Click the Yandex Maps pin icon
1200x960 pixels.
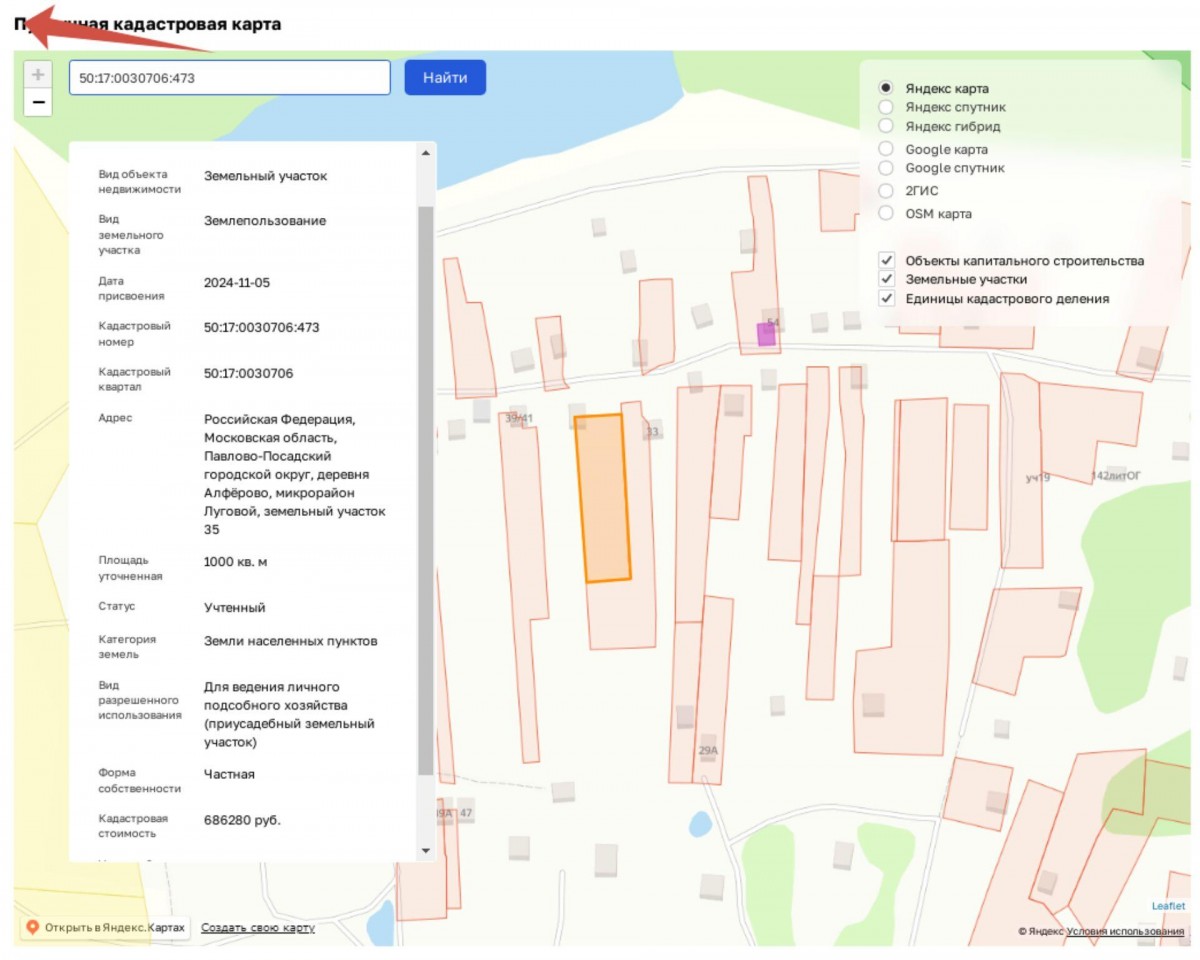click(x=32, y=928)
